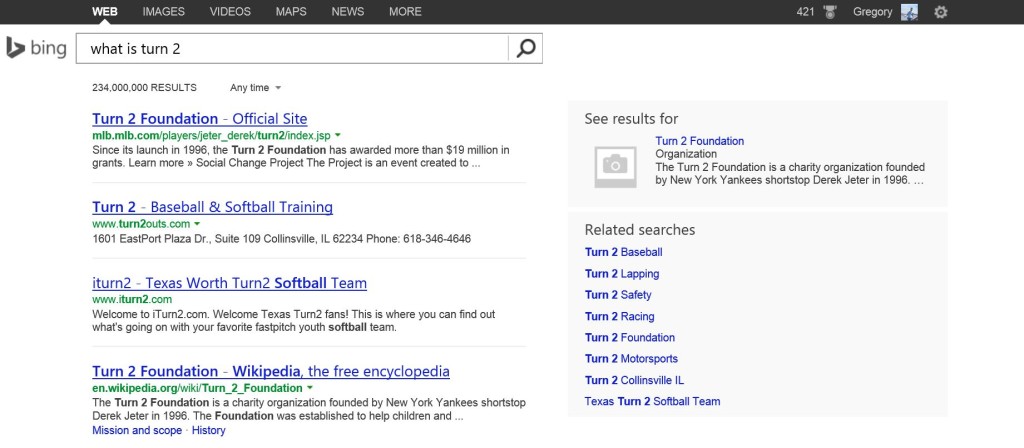Switch to the VIDEOS tab
This screenshot has height=448, width=1024.
pyautogui.click(x=230, y=12)
